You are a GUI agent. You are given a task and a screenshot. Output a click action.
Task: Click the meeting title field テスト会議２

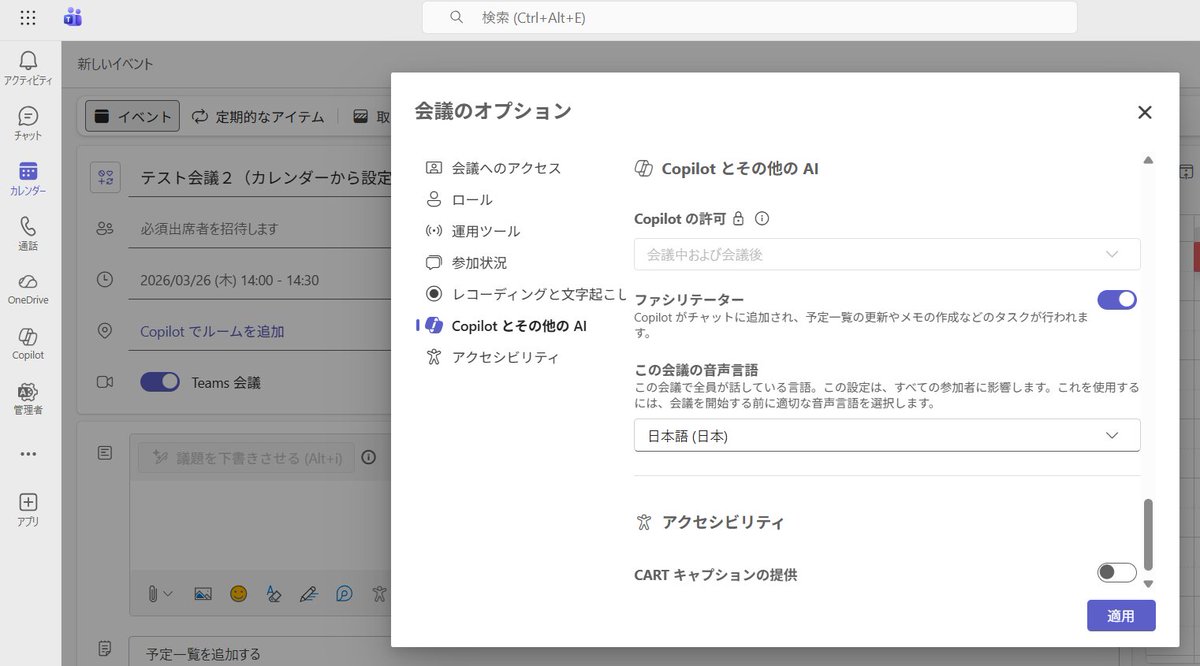(260, 177)
